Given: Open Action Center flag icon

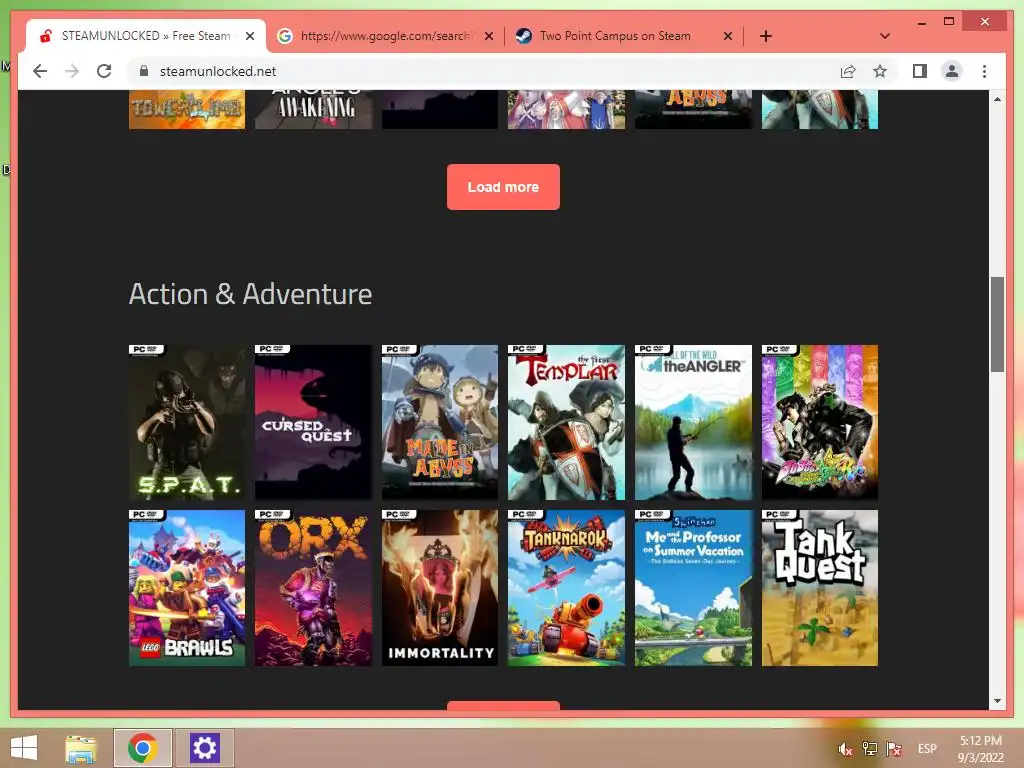Looking at the screenshot, I should (893, 749).
